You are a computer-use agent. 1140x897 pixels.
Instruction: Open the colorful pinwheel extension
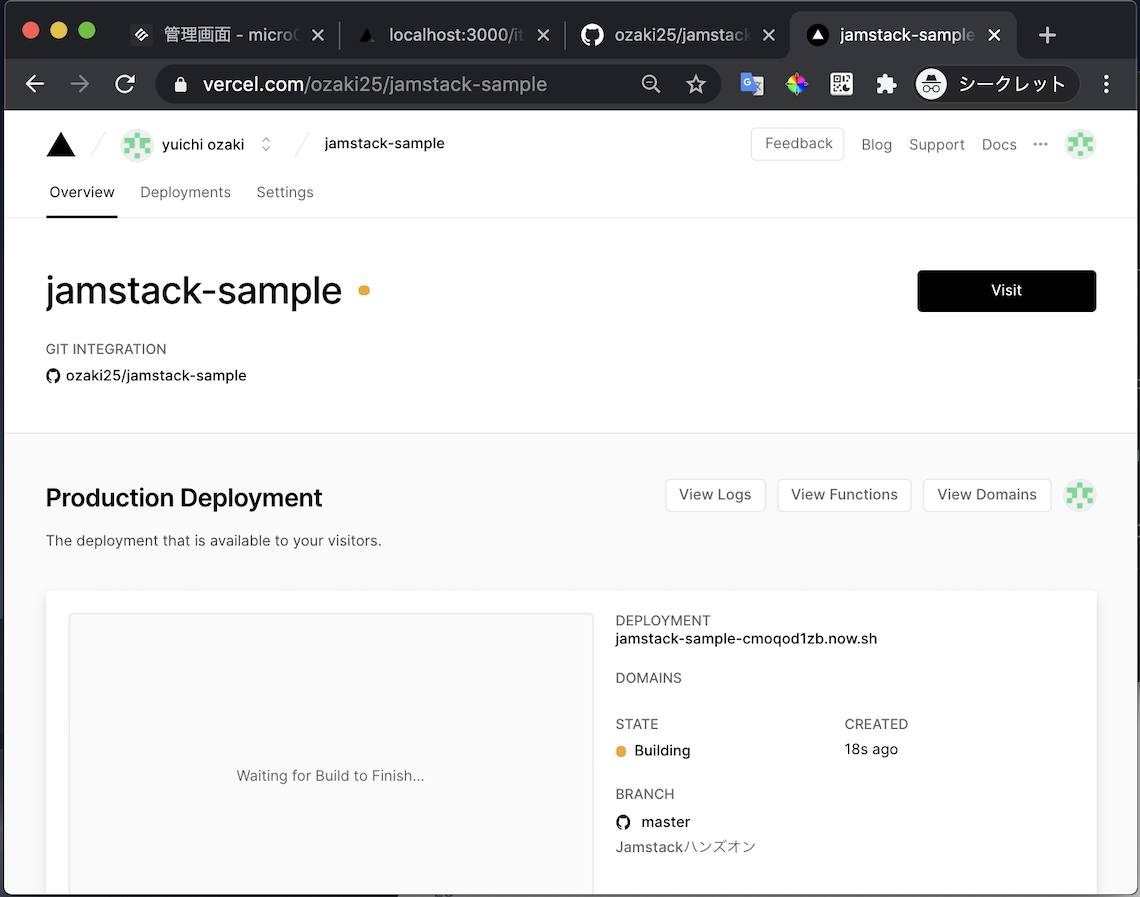[797, 84]
